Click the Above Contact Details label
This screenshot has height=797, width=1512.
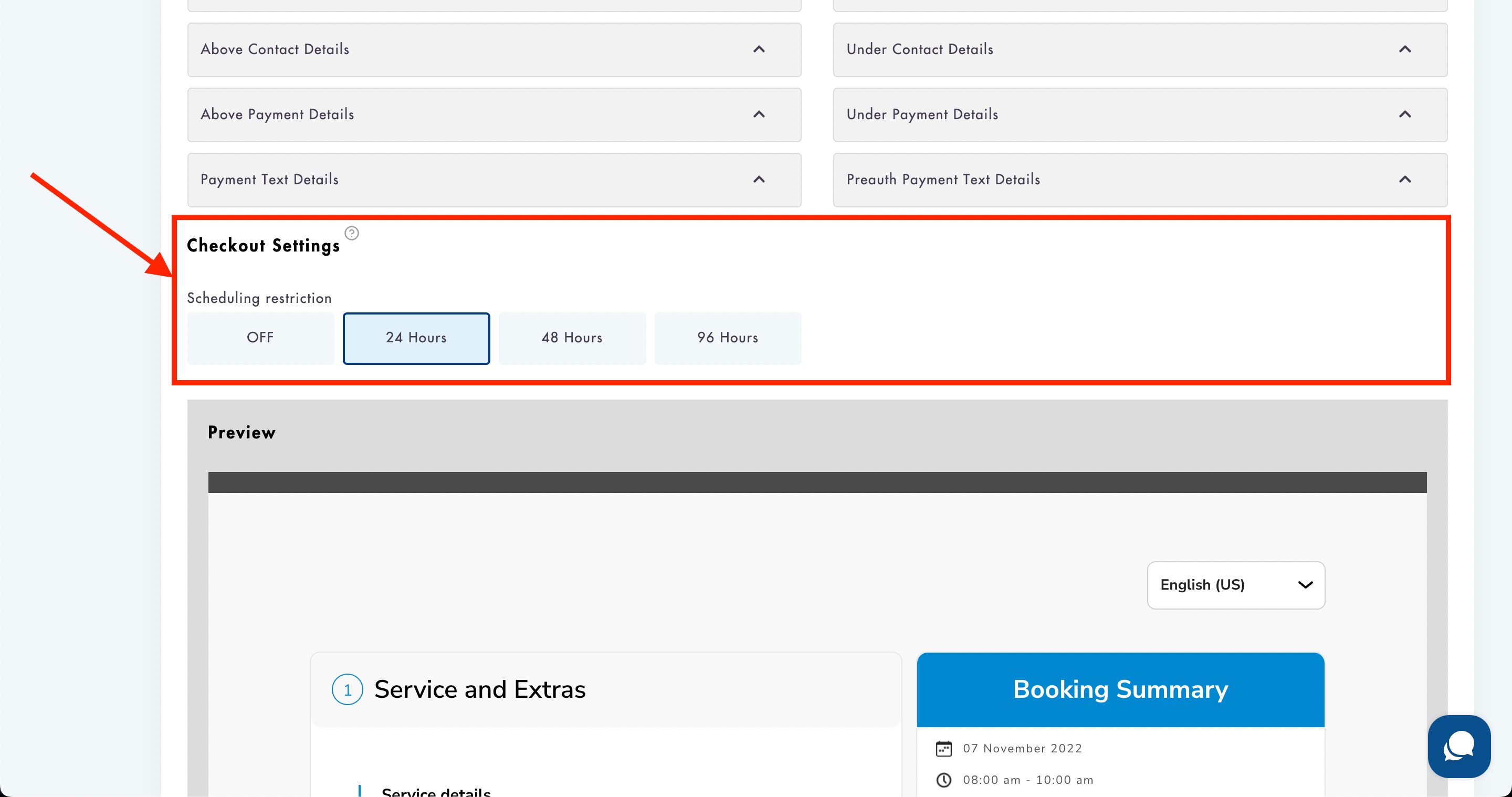pyautogui.click(x=275, y=49)
